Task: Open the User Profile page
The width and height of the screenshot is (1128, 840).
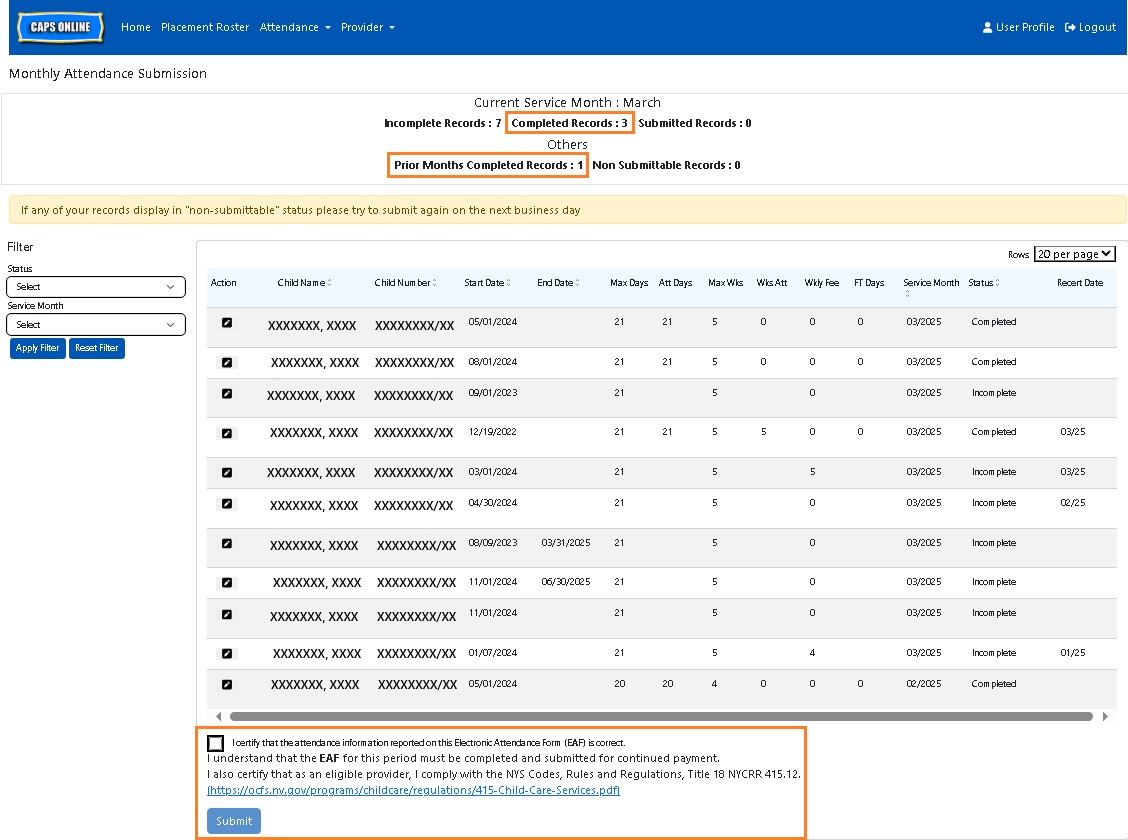Action: pyautogui.click(x=1018, y=27)
